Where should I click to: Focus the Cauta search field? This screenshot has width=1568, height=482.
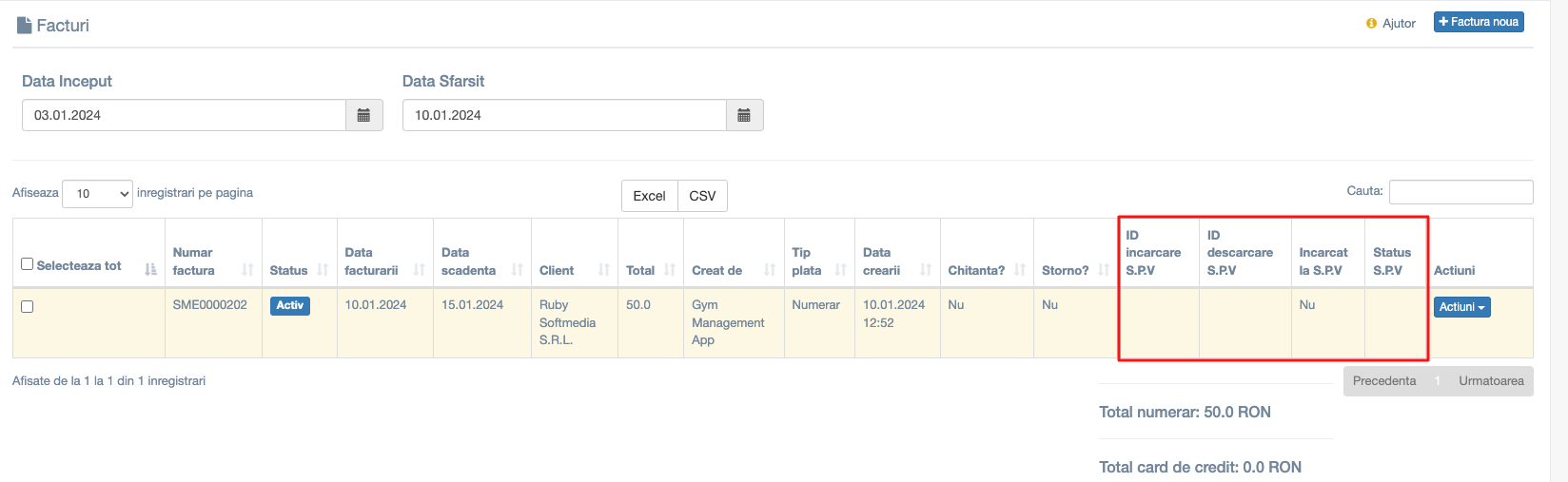[1460, 192]
